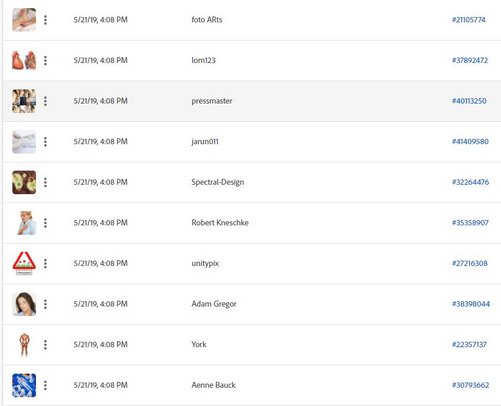Select the muscle anatomy figure thumbnail
Image resolution: width=501 pixels, height=406 pixels.
click(x=24, y=345)
